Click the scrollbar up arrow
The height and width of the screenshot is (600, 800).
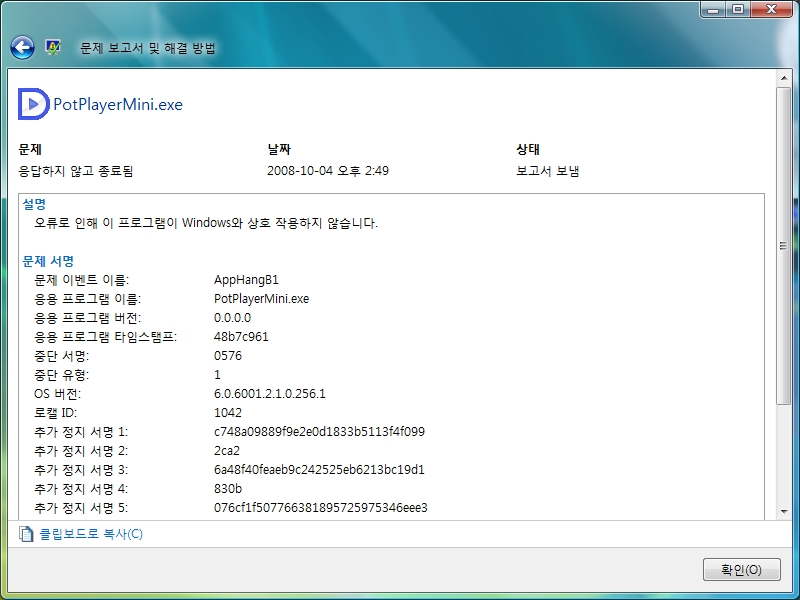pos(784,78)
